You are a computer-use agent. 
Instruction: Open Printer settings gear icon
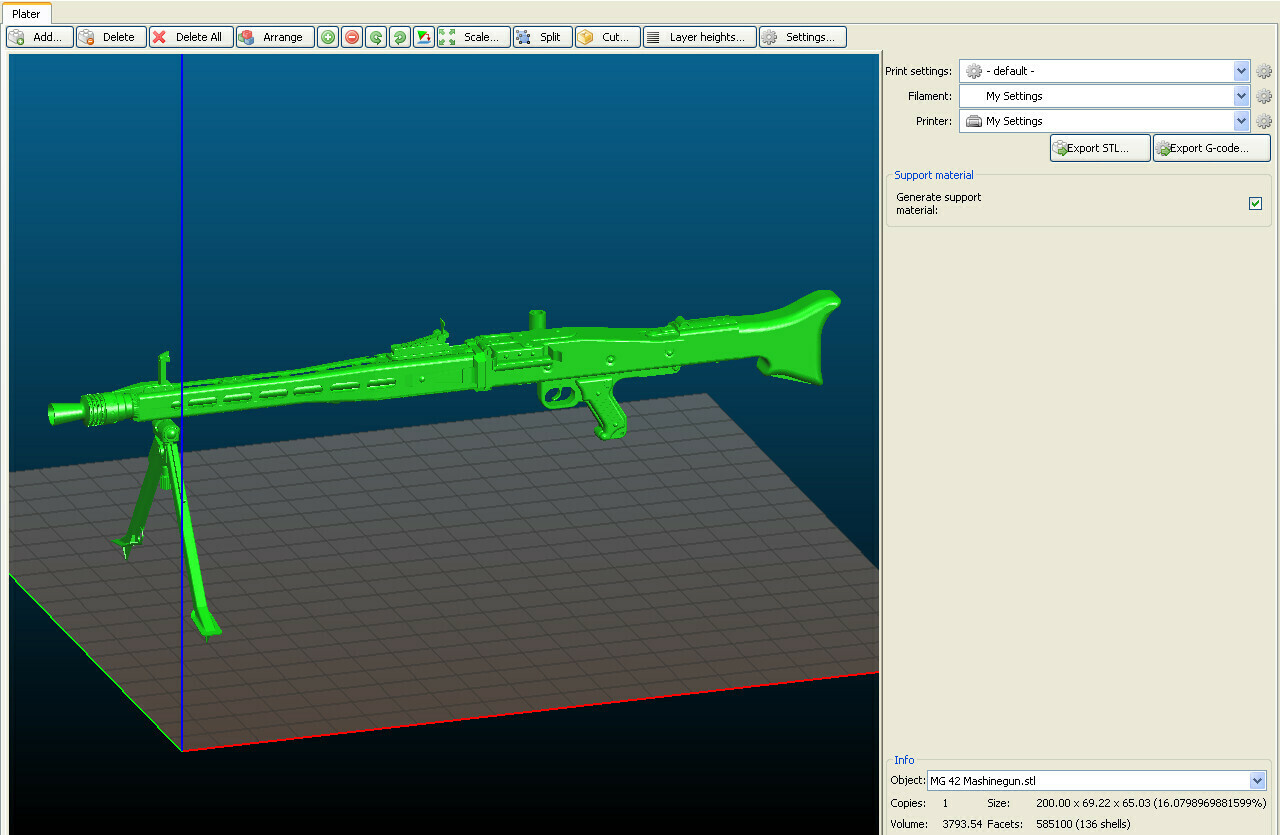pos(1264,121)
